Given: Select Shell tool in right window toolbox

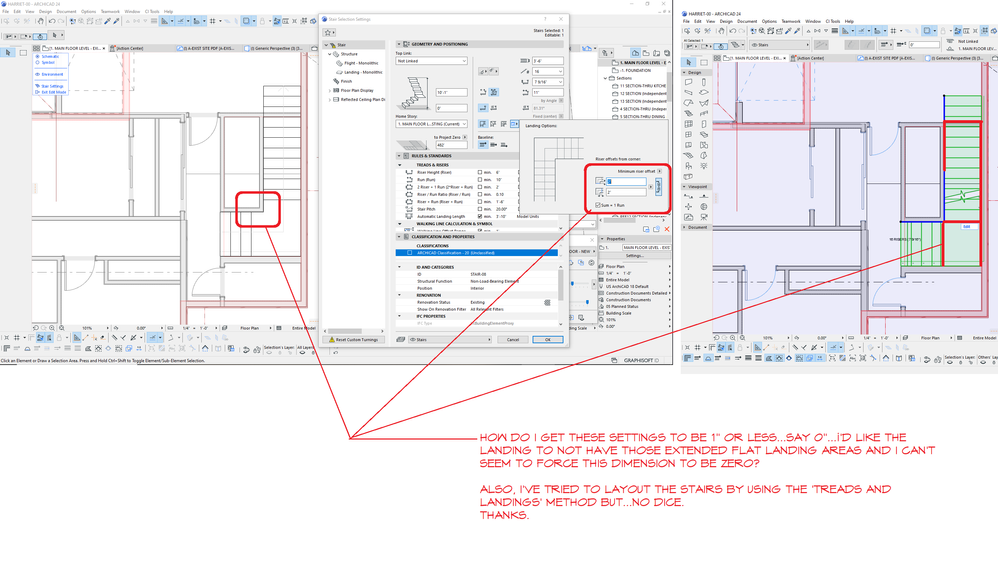Looking at the screenshot, I should coord(703,103).
